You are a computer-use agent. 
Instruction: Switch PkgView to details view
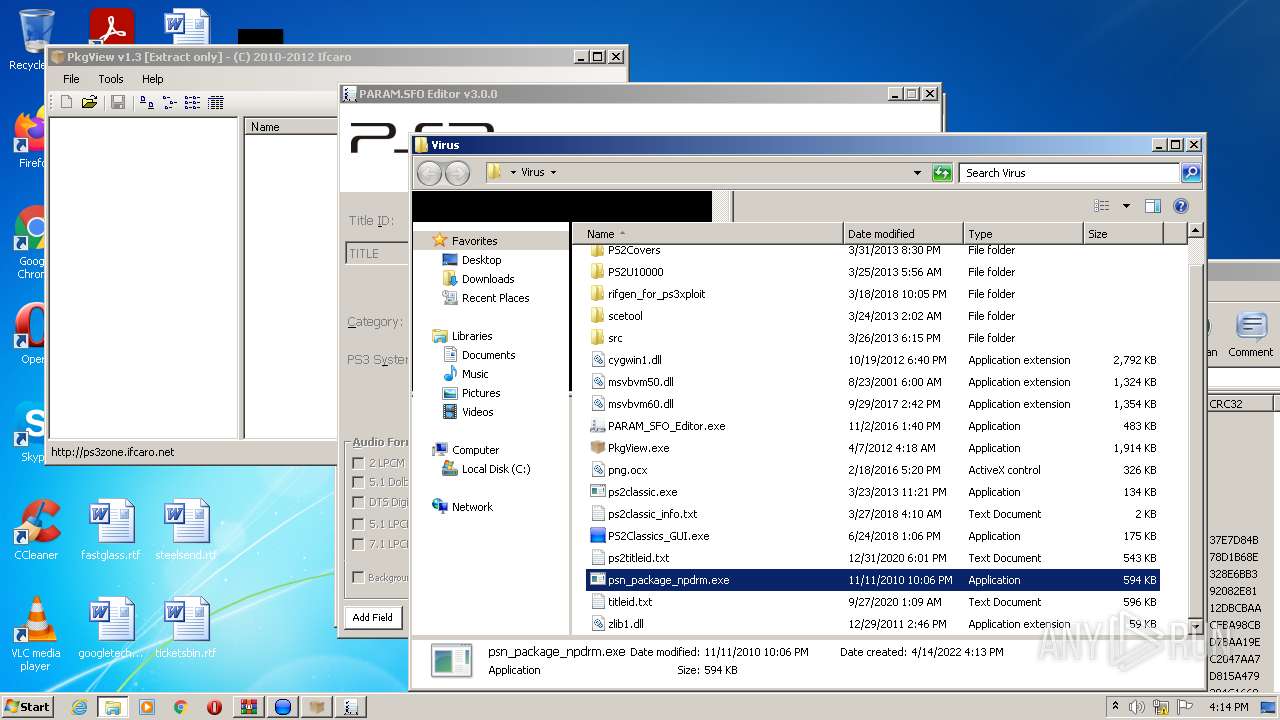click(x=215, y=102)
